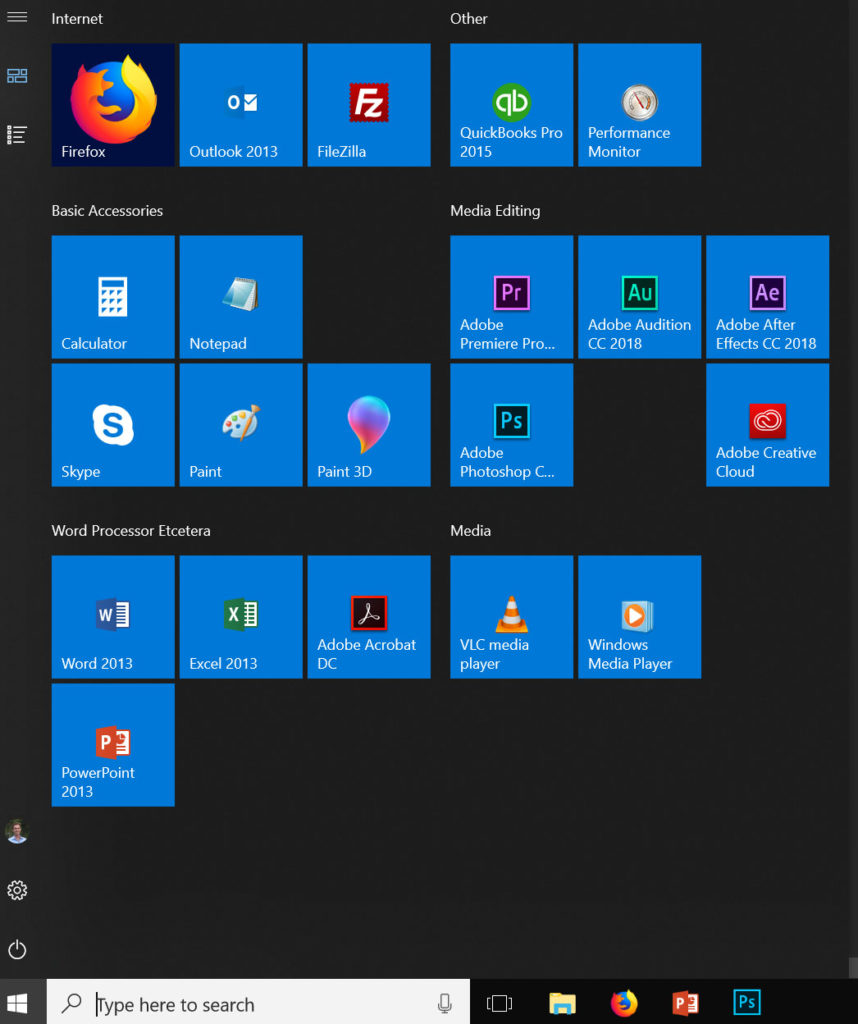Launch Word 2013 tile

click(113, 617)
